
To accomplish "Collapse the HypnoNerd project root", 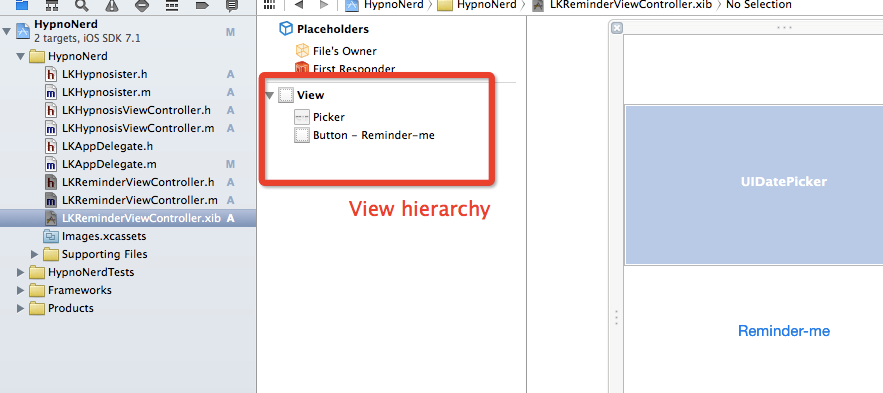I will pos(7,31).
